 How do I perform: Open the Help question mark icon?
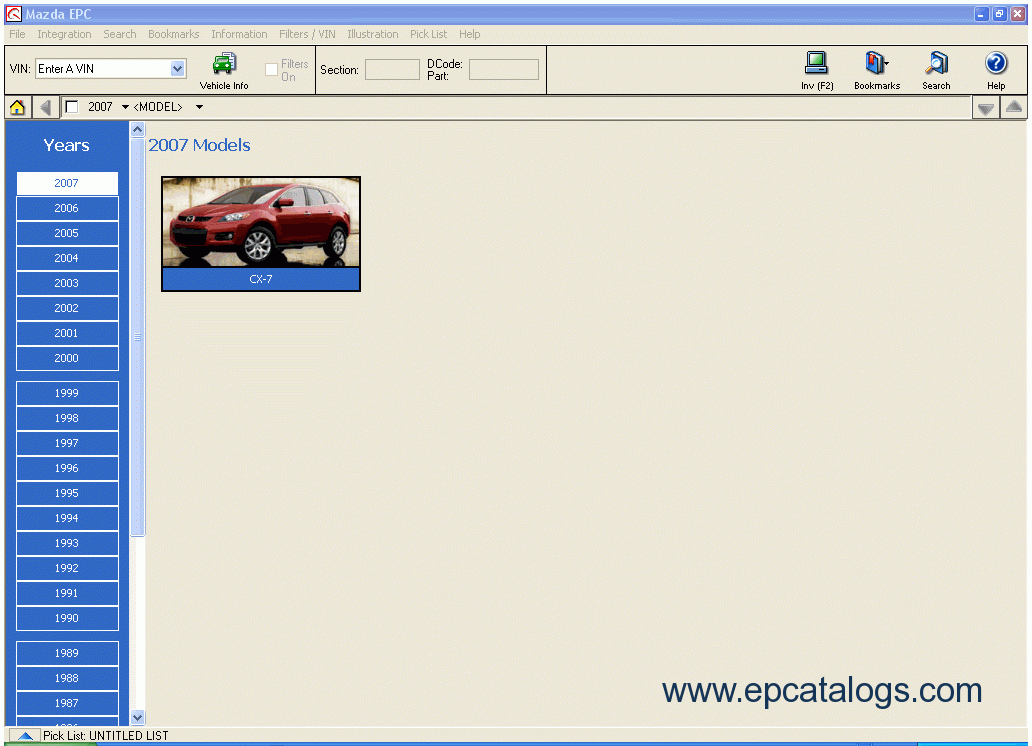pyautogui.click(x=996, y=70)
